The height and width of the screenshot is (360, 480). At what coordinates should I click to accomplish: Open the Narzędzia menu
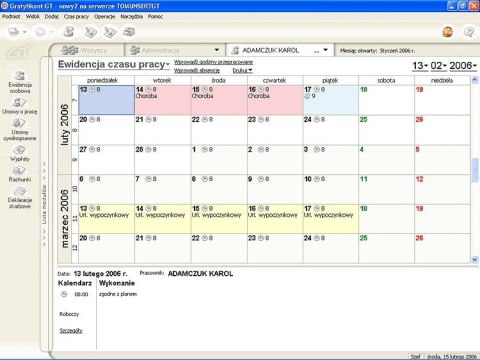(131, 16)
